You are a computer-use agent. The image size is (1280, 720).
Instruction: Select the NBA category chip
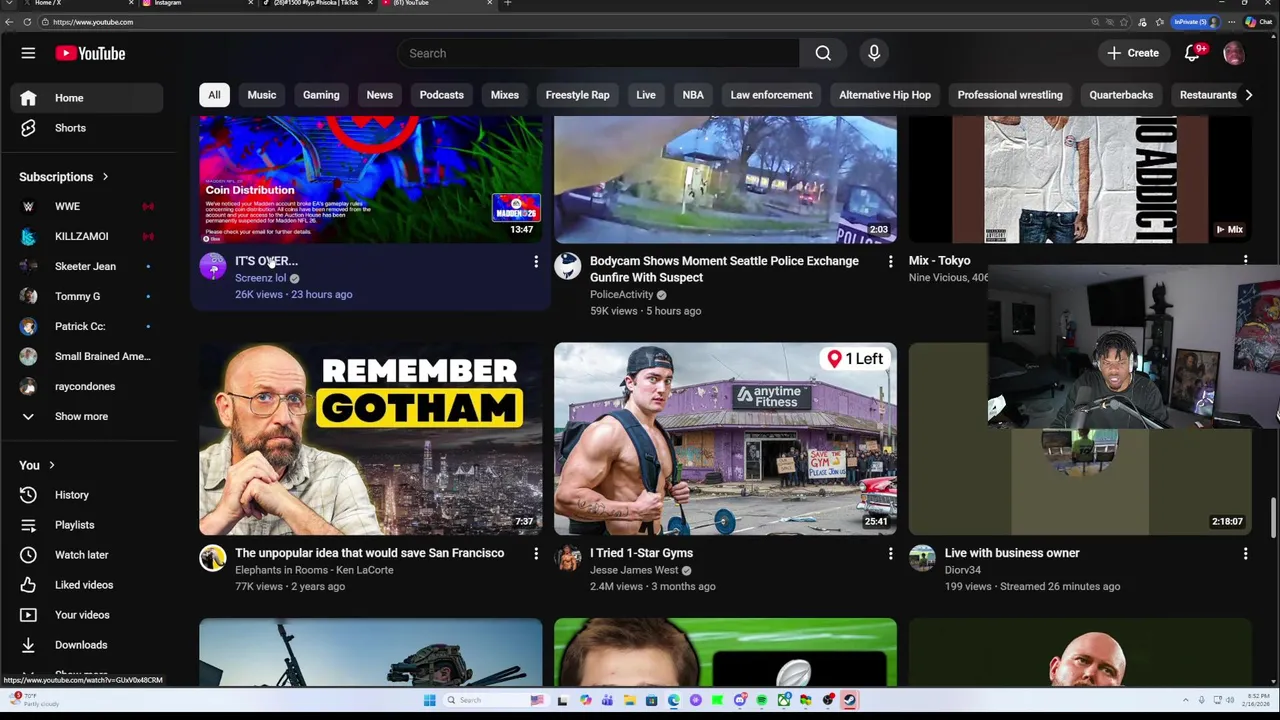point(693,95)
